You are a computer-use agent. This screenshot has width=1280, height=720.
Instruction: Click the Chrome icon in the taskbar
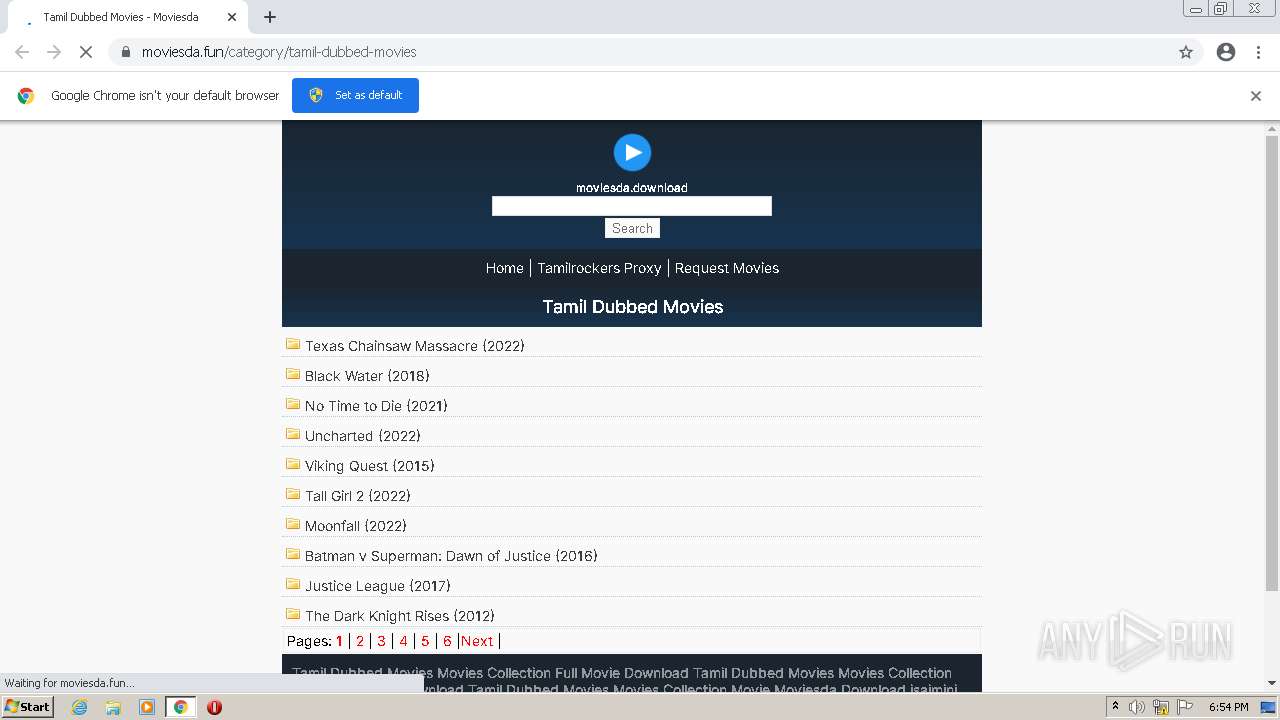(181, 707)
